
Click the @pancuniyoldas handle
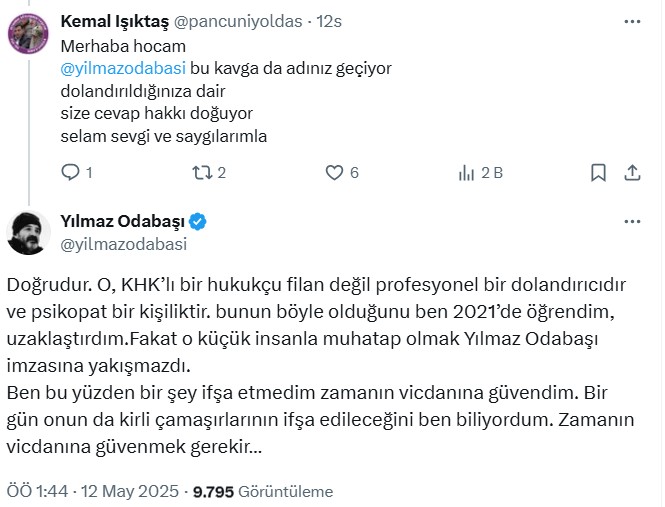click(x=249, y=21)
